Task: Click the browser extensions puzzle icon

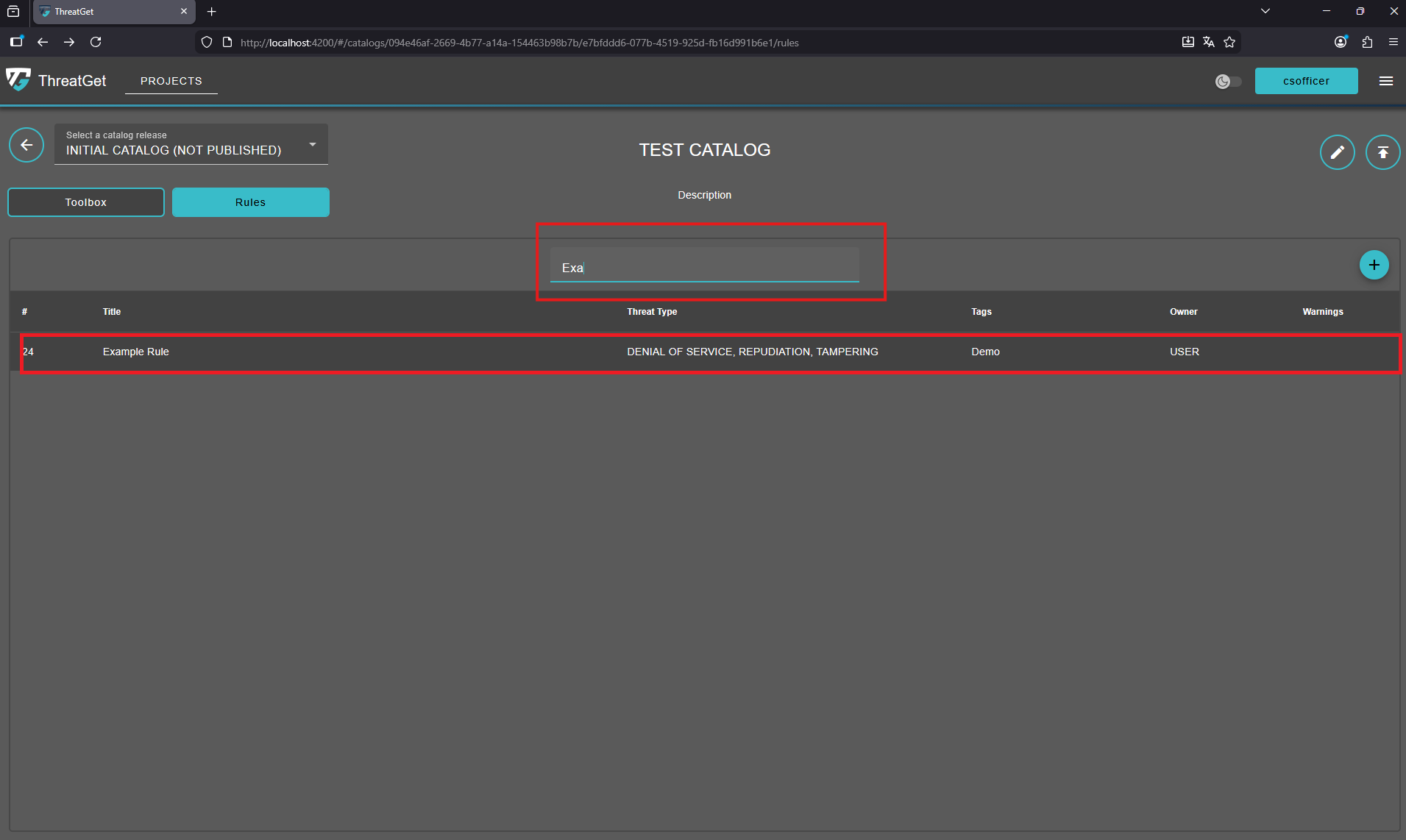Action: 1367,42
